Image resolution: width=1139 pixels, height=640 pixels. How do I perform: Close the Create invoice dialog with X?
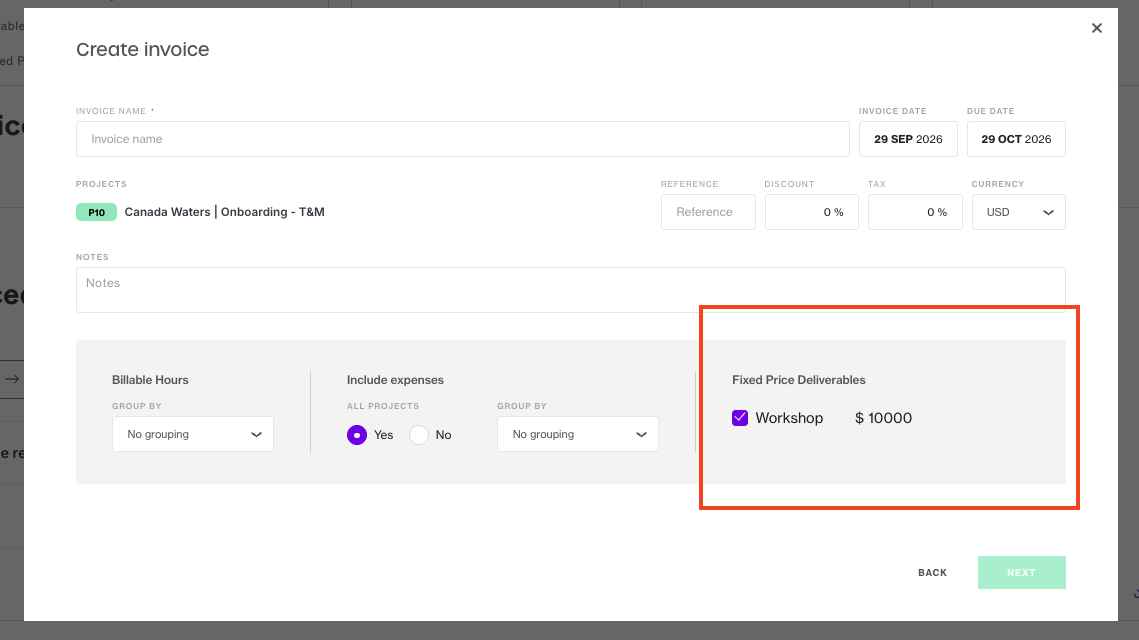point(1096,28)
